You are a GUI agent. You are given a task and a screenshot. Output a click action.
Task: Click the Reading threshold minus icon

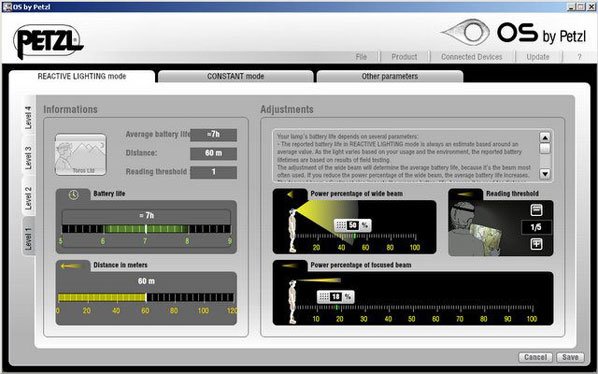[x=536, y=210]
